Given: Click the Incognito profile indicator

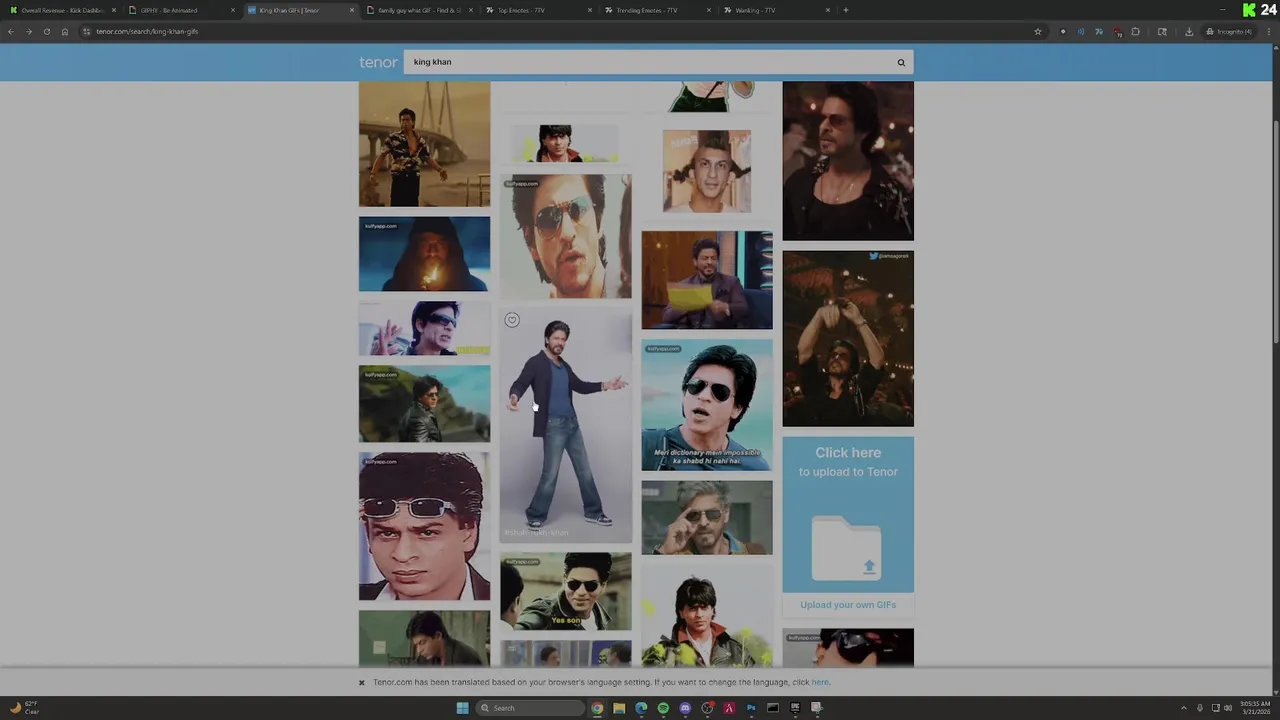Looking at the screenshot, I should (1229, 32).
